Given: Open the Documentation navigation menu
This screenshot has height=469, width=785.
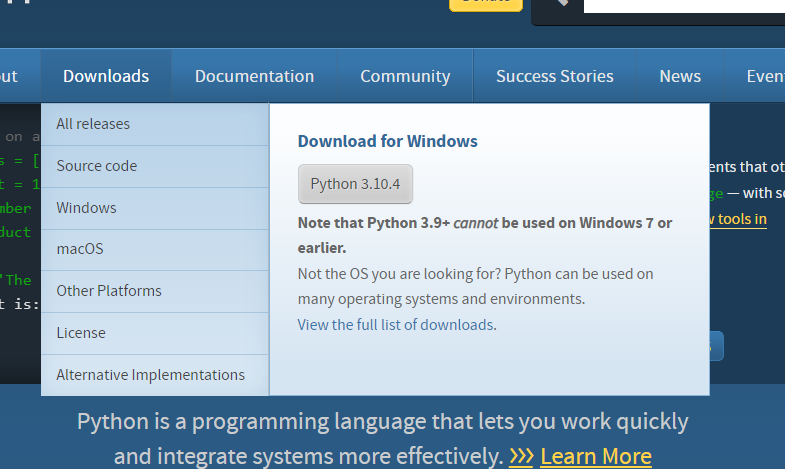Looking at the screenshot, I should 254,76.
